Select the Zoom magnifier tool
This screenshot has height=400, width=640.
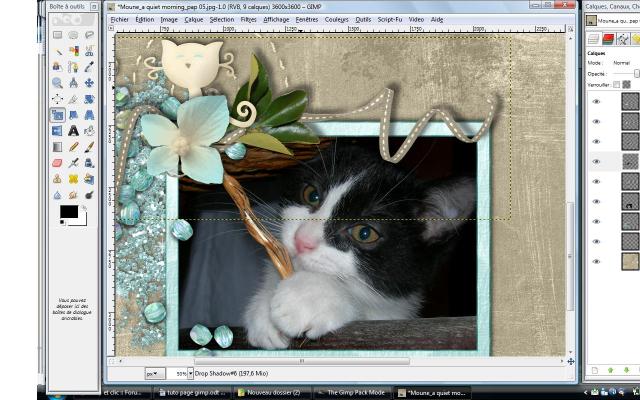point(58,83)
